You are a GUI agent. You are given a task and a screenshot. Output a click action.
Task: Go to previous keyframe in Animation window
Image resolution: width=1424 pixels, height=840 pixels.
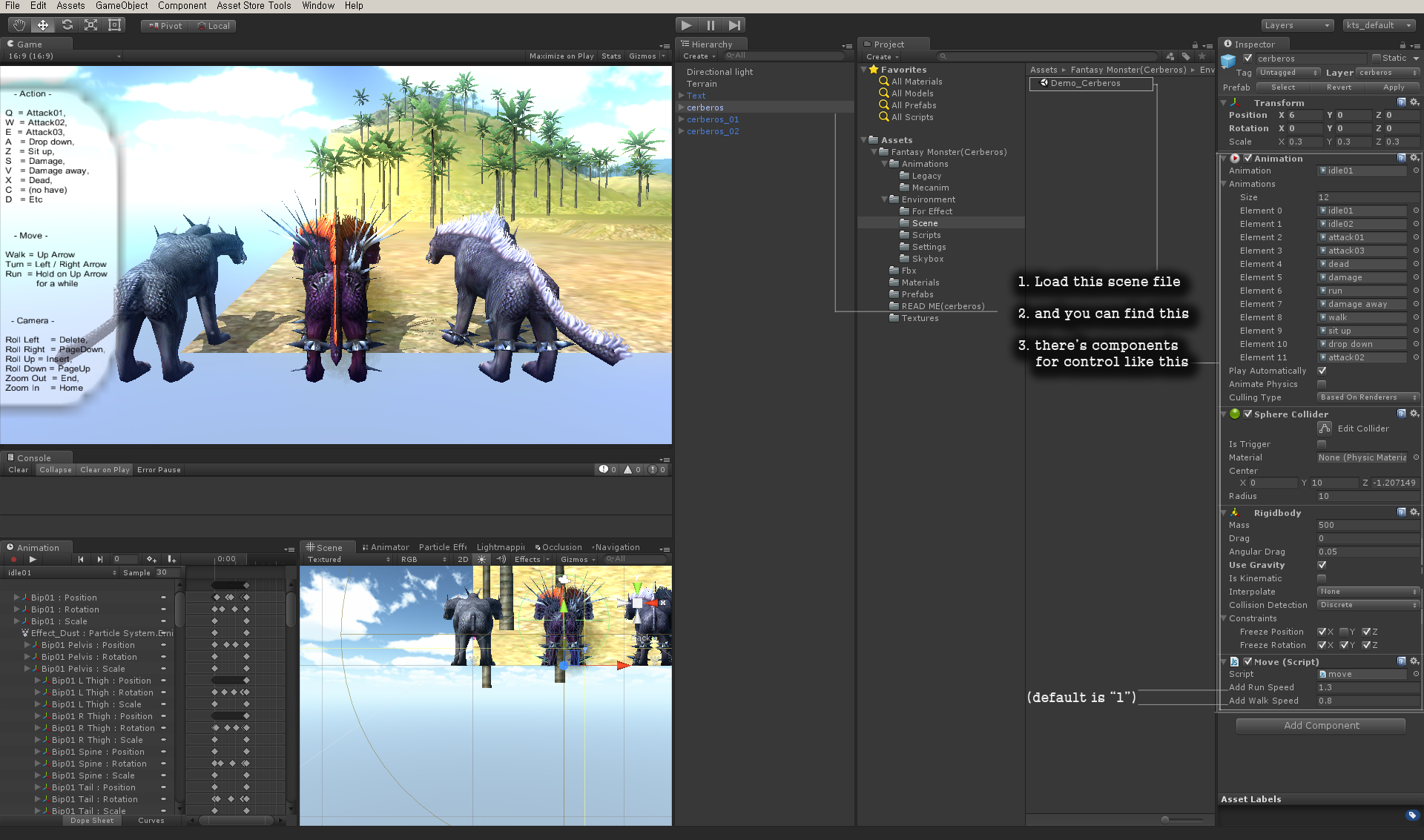pos(80,559)
